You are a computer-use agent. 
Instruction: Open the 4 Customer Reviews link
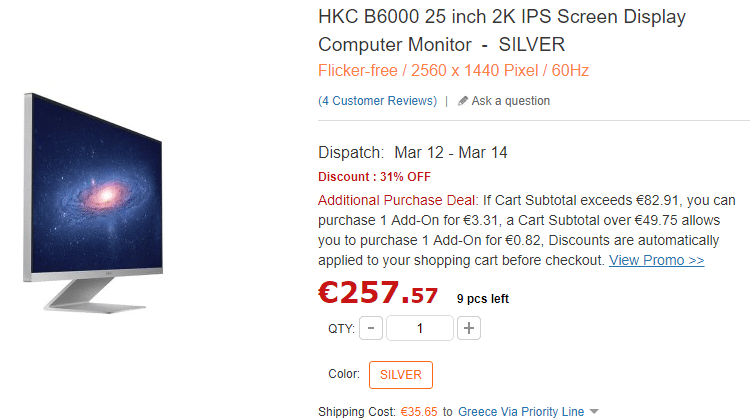(x=377, y=101)
